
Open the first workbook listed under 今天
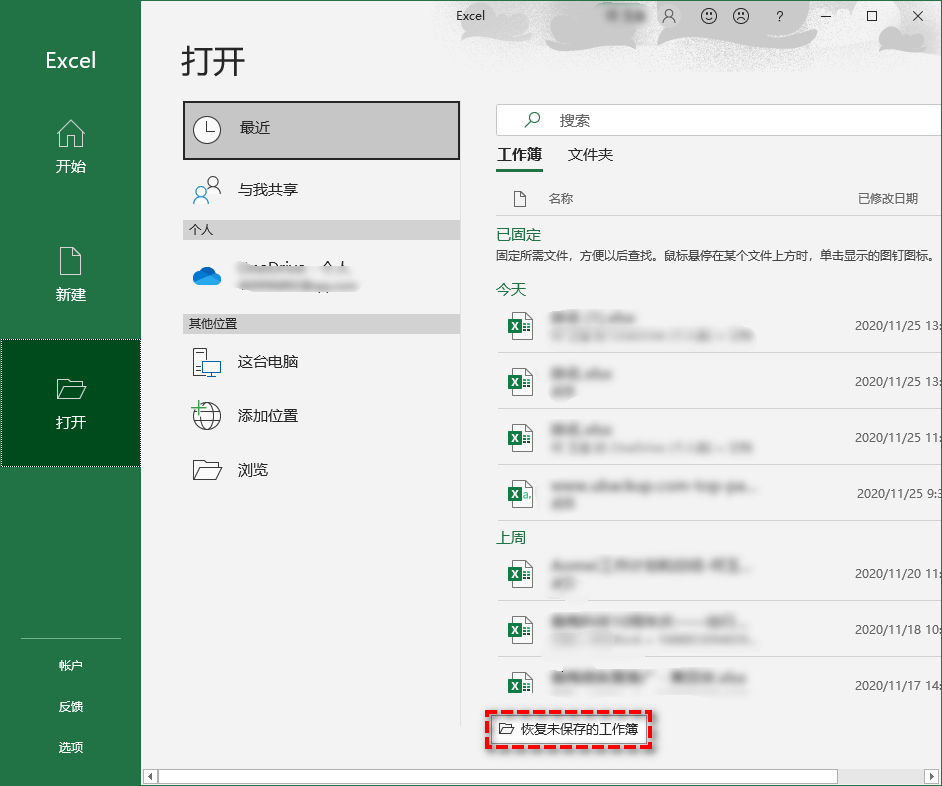[x=719, y=326]
